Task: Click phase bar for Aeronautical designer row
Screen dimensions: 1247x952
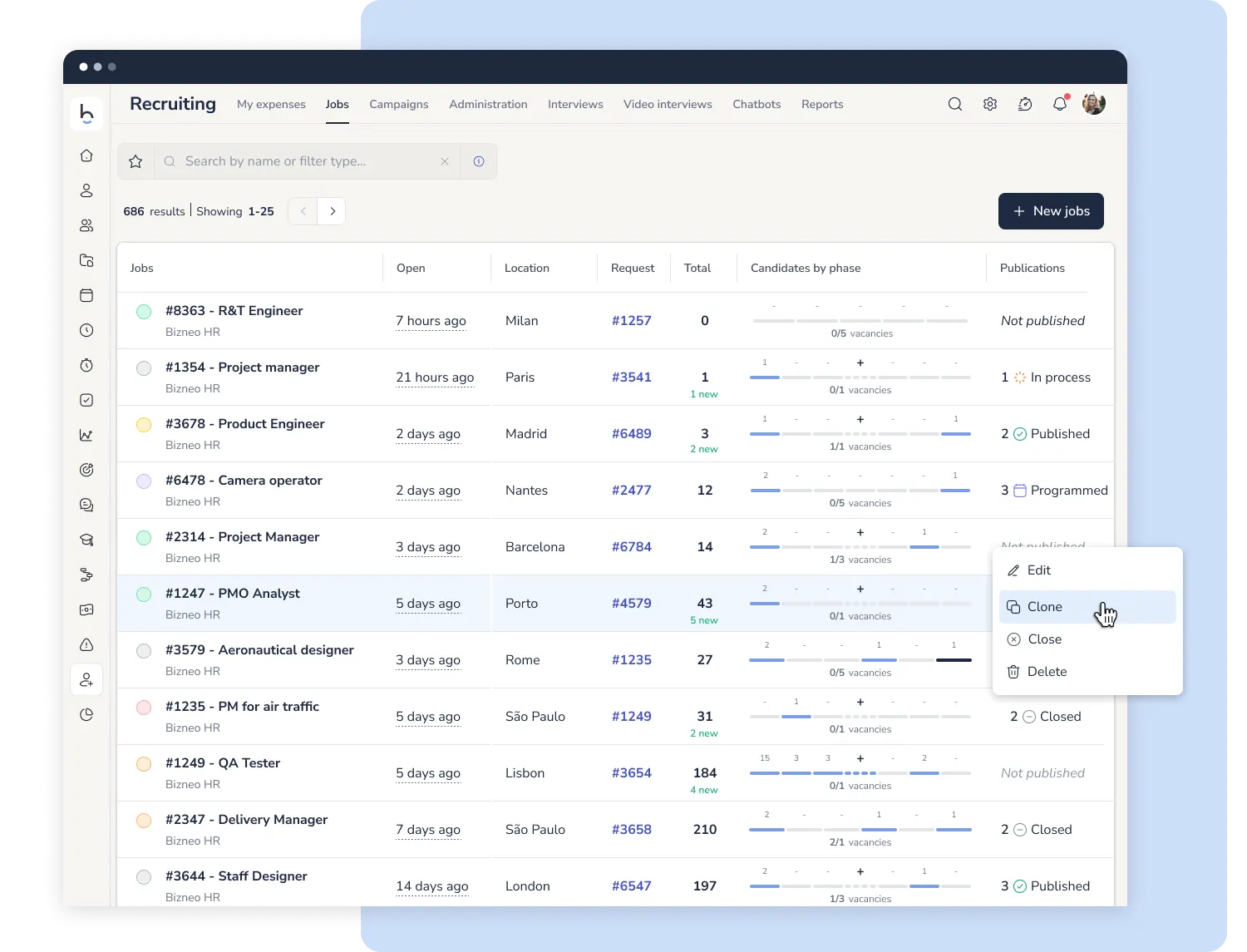Action: pos(860,660)
